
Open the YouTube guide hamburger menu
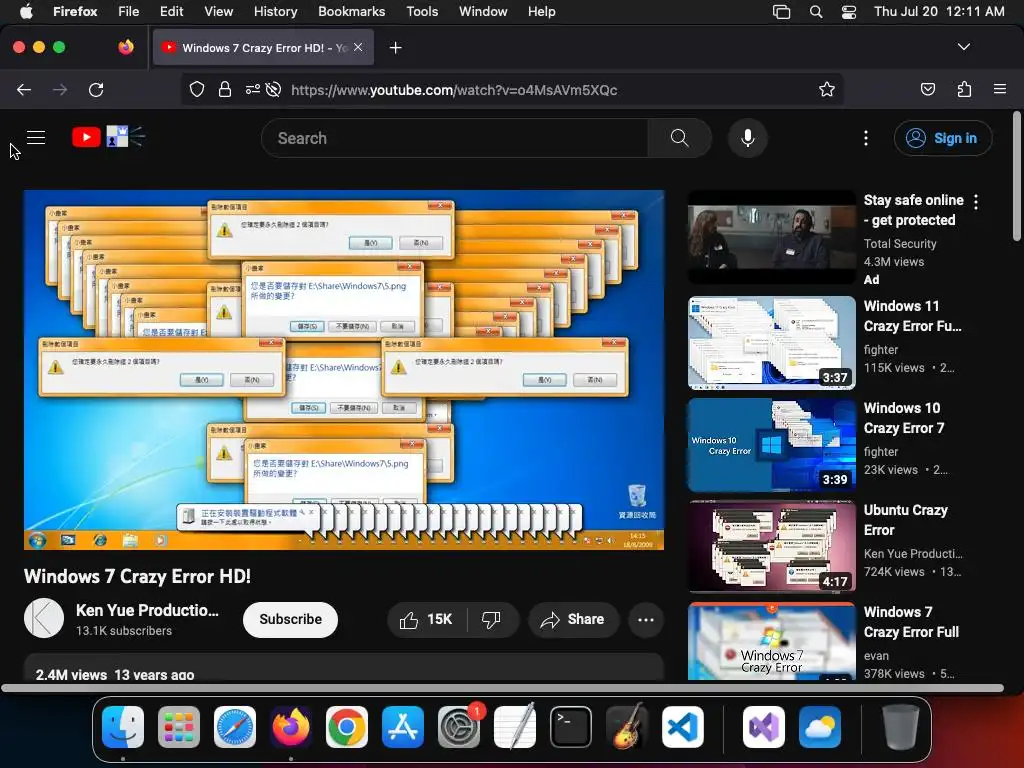(36, 138)
